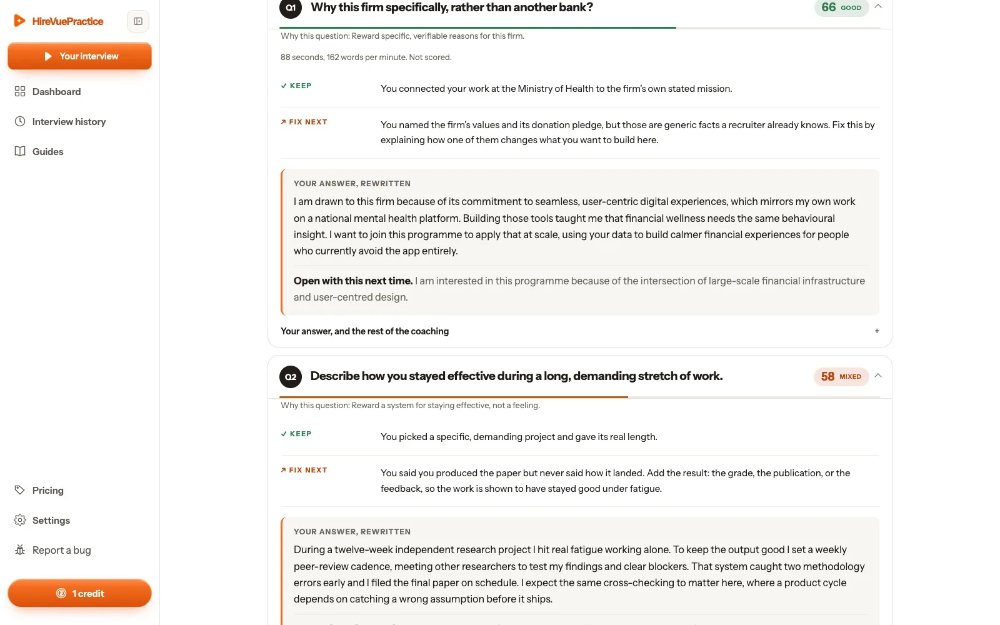Screen dimensions: 1000x625
Task: Open Guides book icon
Action: coord(20,151)
